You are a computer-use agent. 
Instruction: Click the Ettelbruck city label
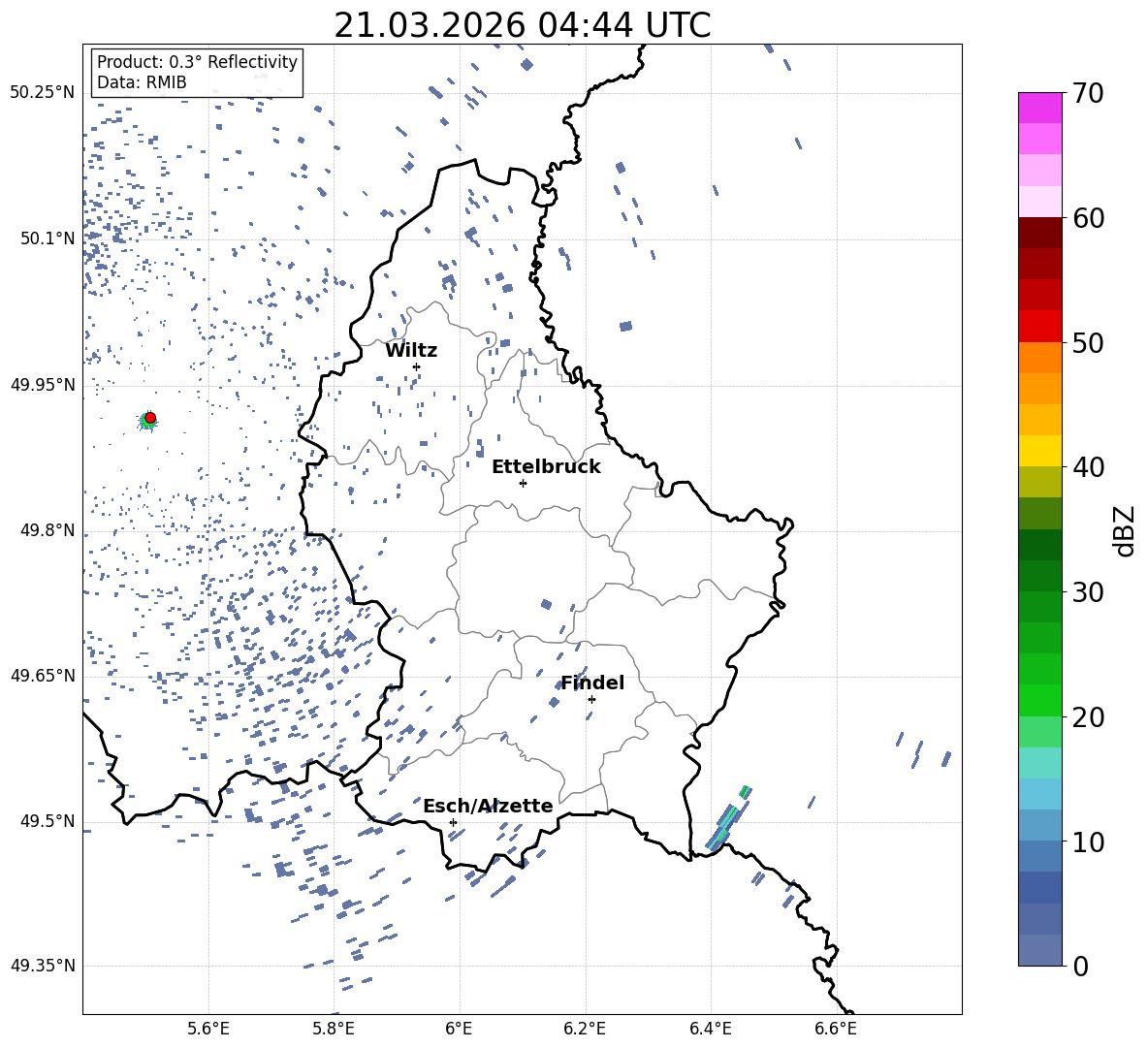(x=546, y=467)
